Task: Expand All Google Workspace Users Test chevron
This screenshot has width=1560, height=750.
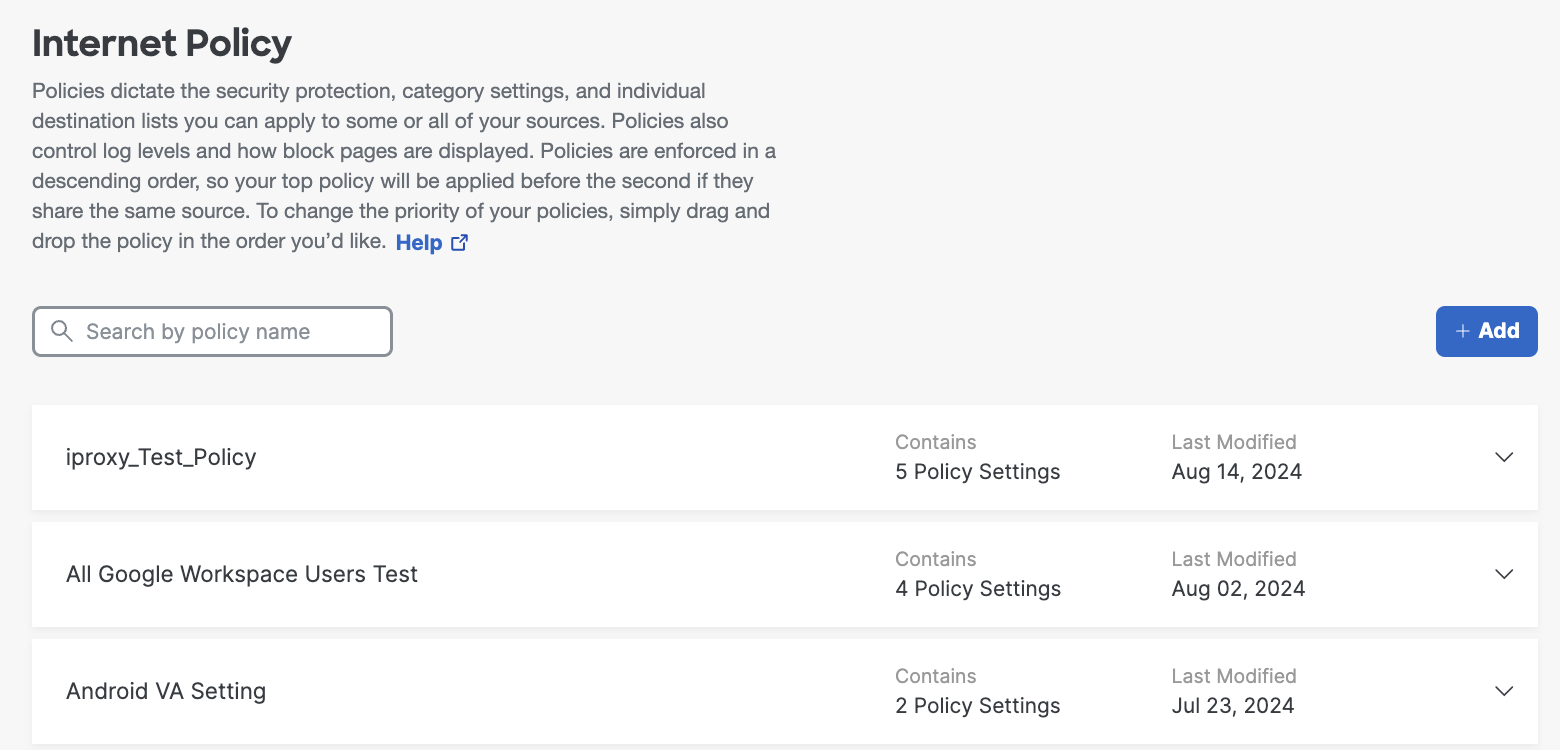Action: pyautogui.click(x=1503, y=574)
